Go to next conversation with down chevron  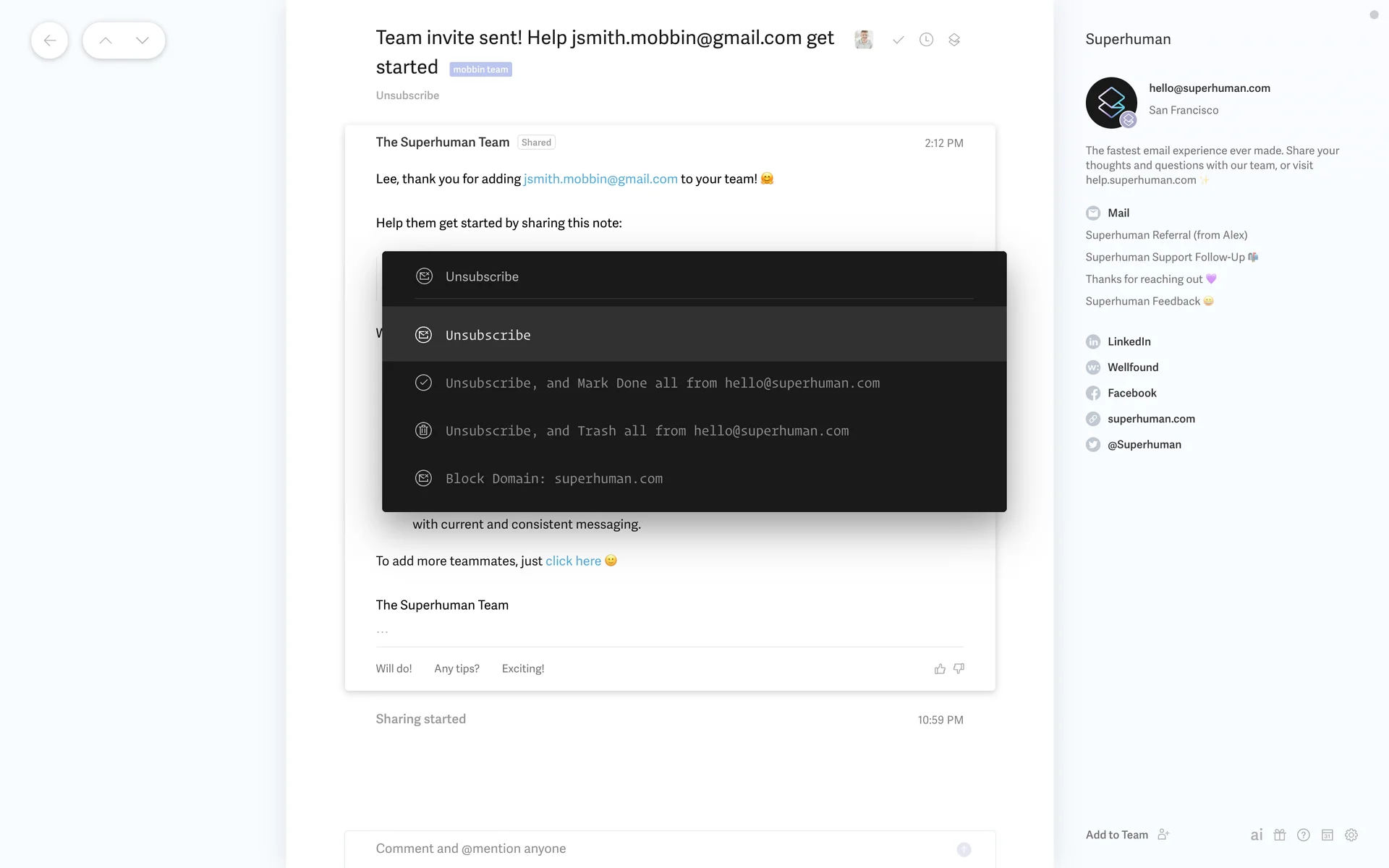point(143,41)
